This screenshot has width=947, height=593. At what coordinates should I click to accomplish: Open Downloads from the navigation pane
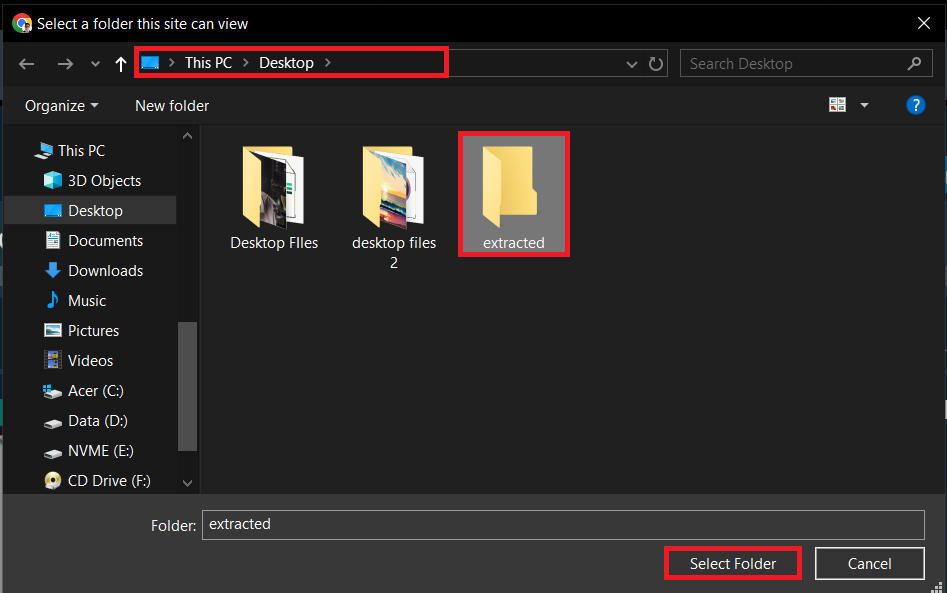[103, 270]
